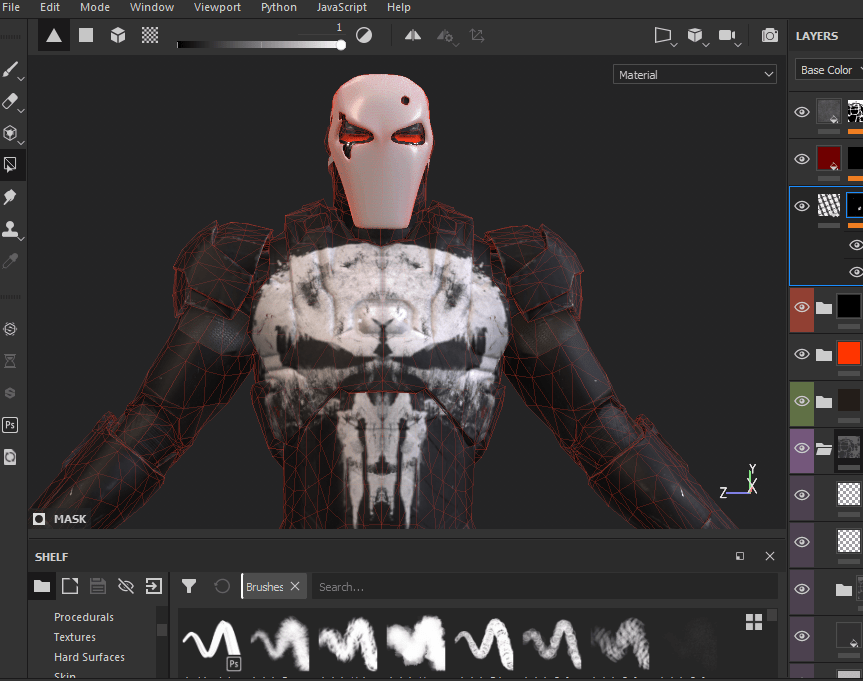Open the Material viewport mode dropdown
Image resolution: width=863 pixels, height=681 pixels.
tap(695, 75)
